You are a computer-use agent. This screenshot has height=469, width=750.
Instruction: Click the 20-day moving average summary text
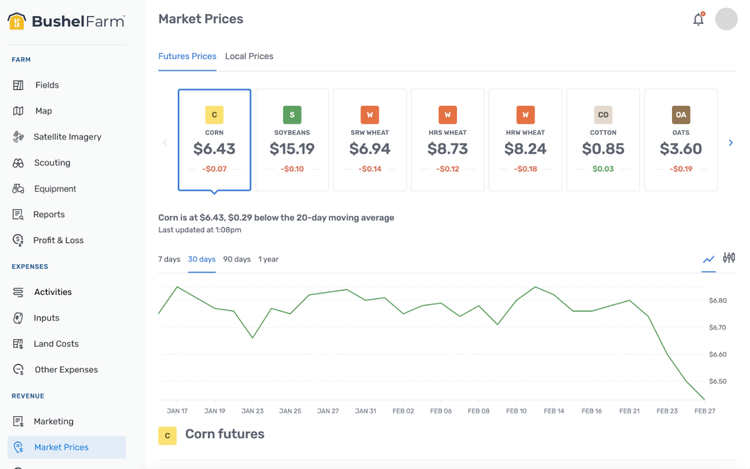(276, 218)
